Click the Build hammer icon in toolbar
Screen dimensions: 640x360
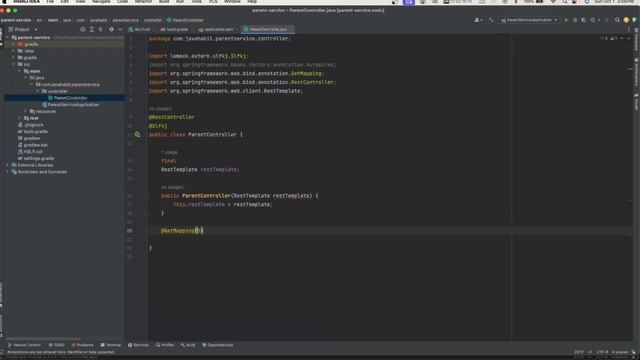491,20
